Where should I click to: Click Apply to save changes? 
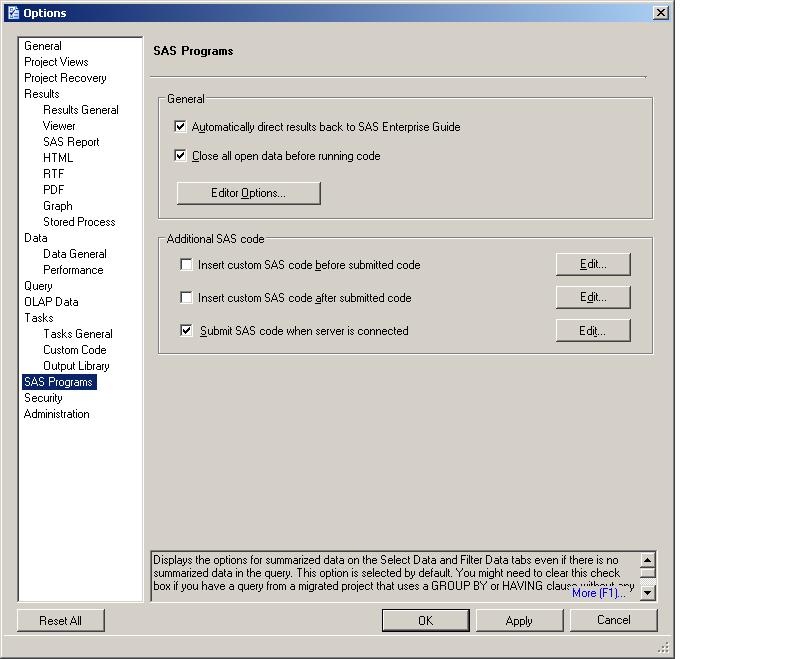pos(519,621)
